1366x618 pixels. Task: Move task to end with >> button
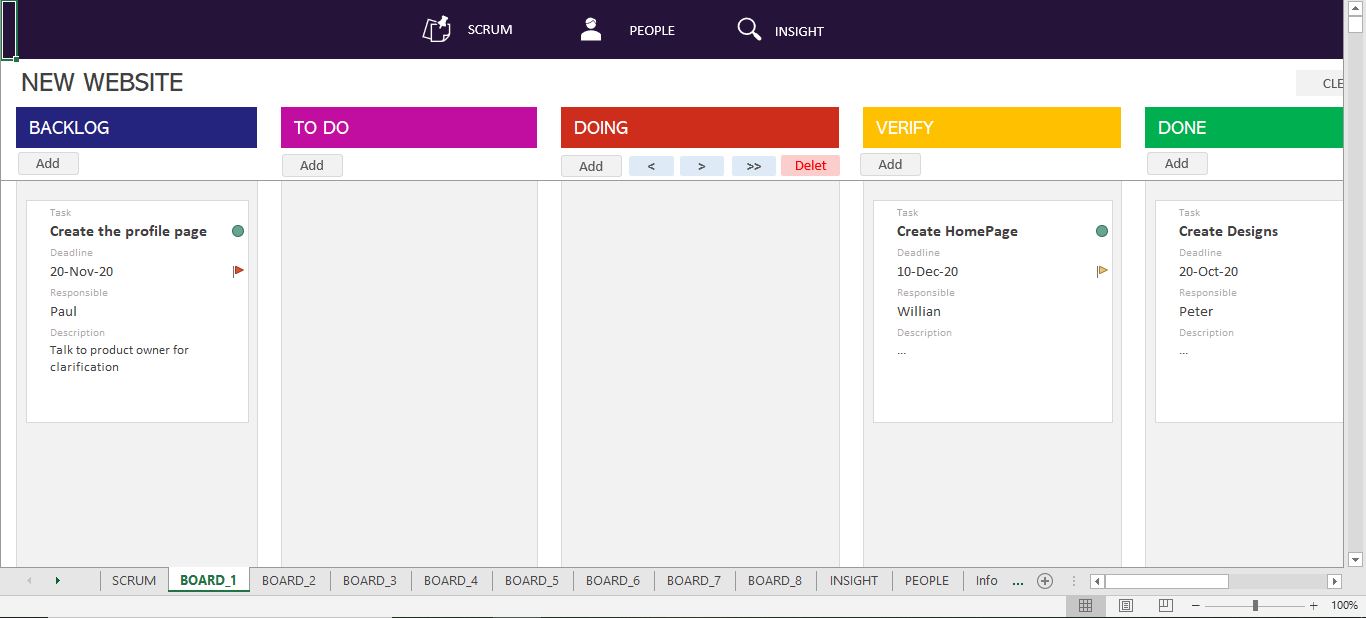(754, 166)
